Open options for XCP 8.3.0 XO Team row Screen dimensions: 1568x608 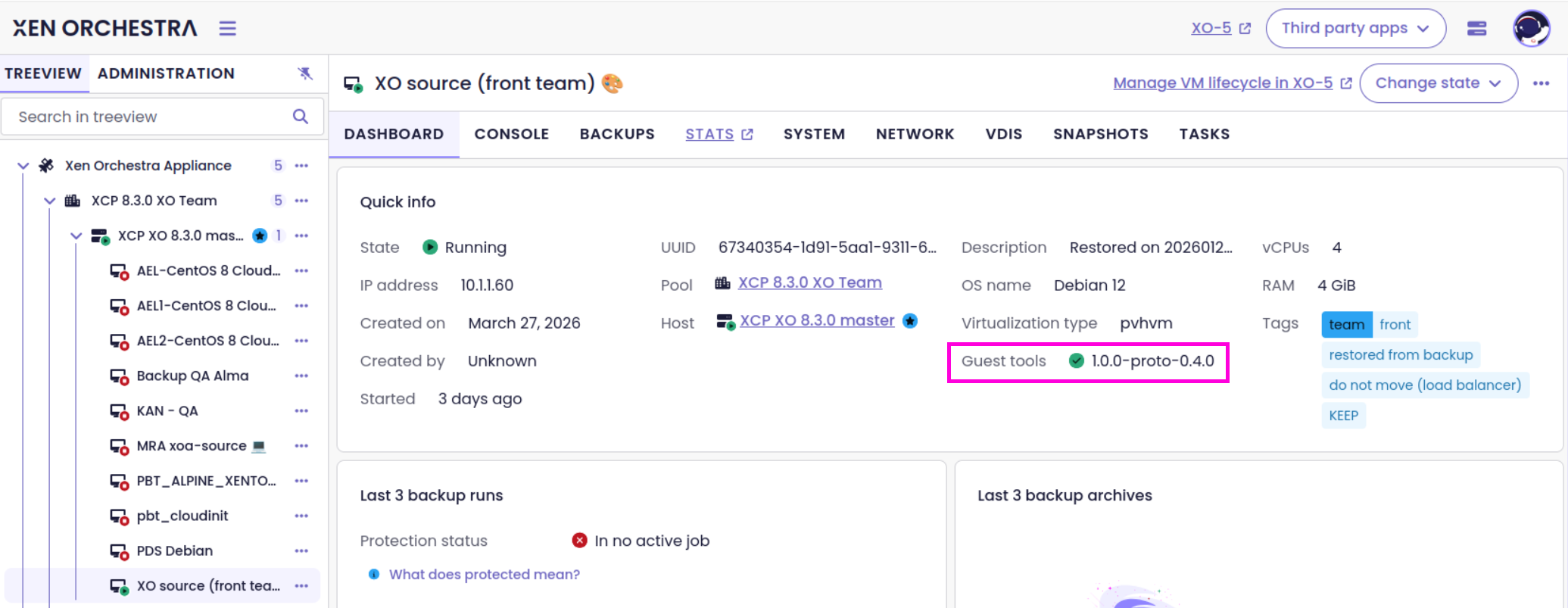(x=301, y=201)
